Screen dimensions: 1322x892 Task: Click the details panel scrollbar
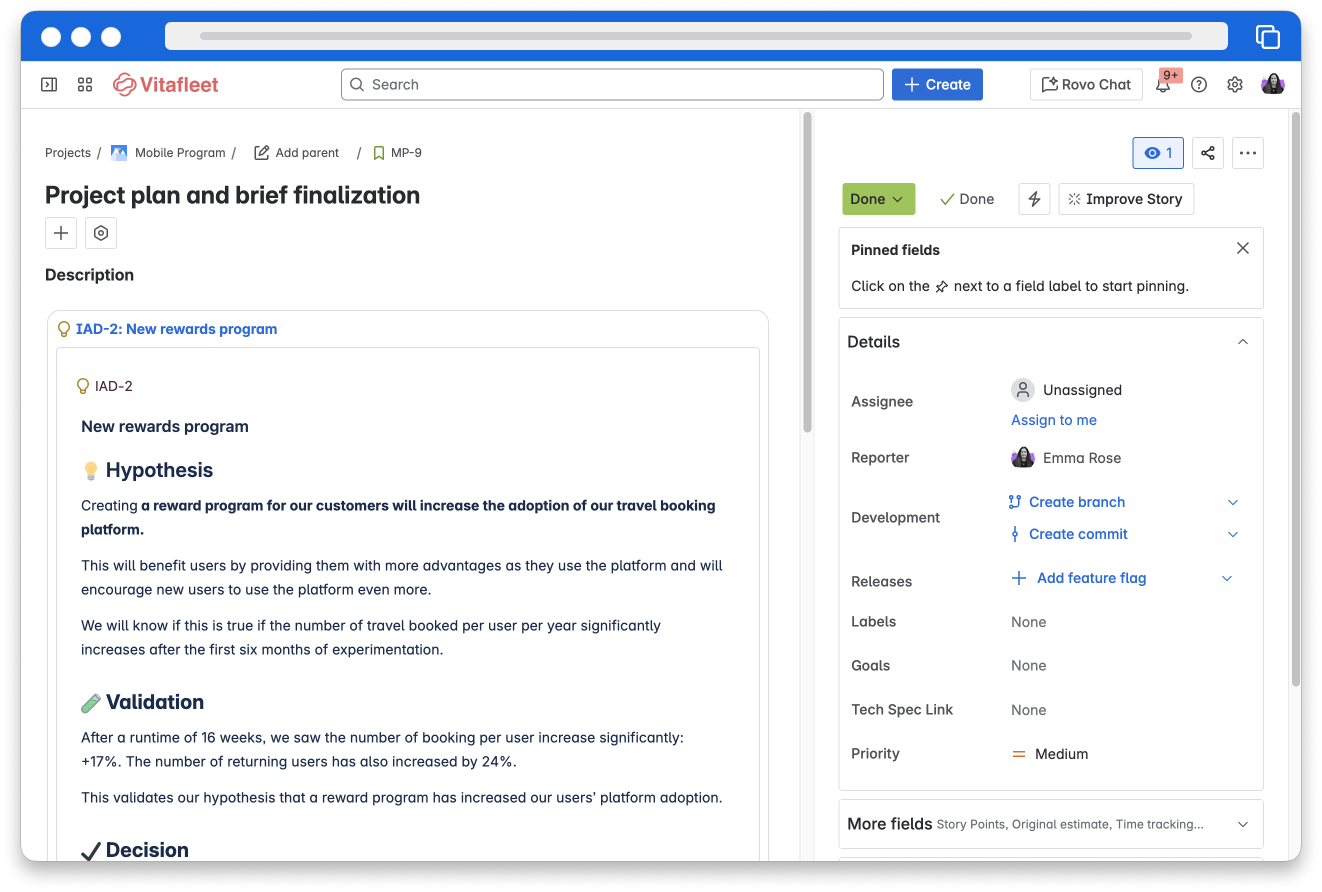(x=1296, y=400)
